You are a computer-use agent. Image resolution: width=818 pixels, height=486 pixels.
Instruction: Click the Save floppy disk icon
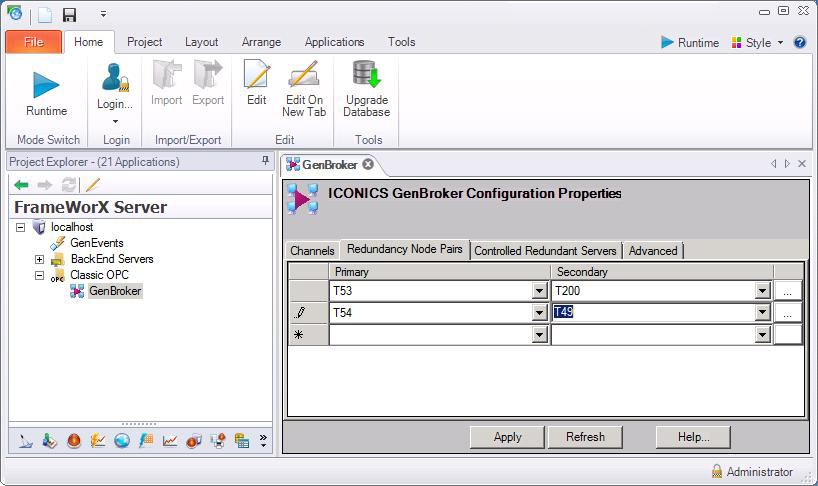point(69,15)
